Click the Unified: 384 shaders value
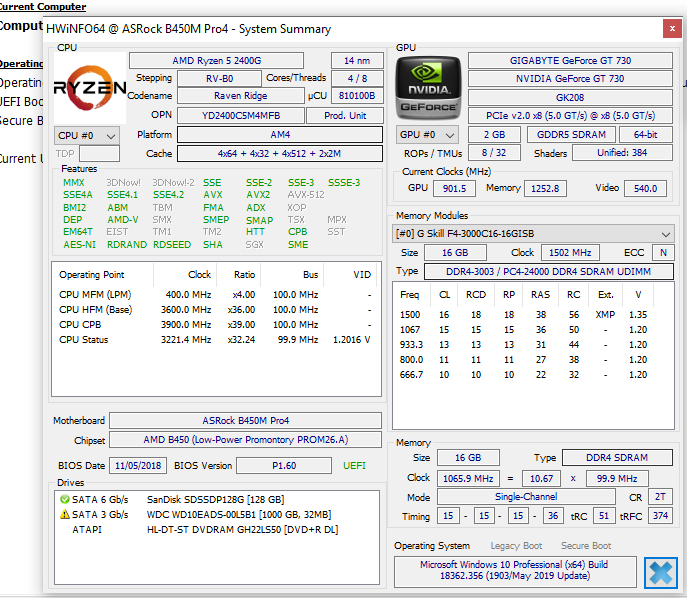 click(x=622, y=152)
